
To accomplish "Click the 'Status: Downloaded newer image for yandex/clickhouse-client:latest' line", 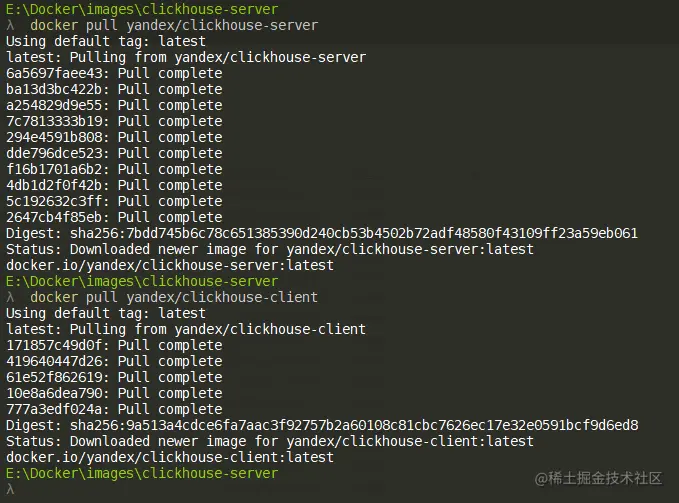I will (x=270, y=442).
